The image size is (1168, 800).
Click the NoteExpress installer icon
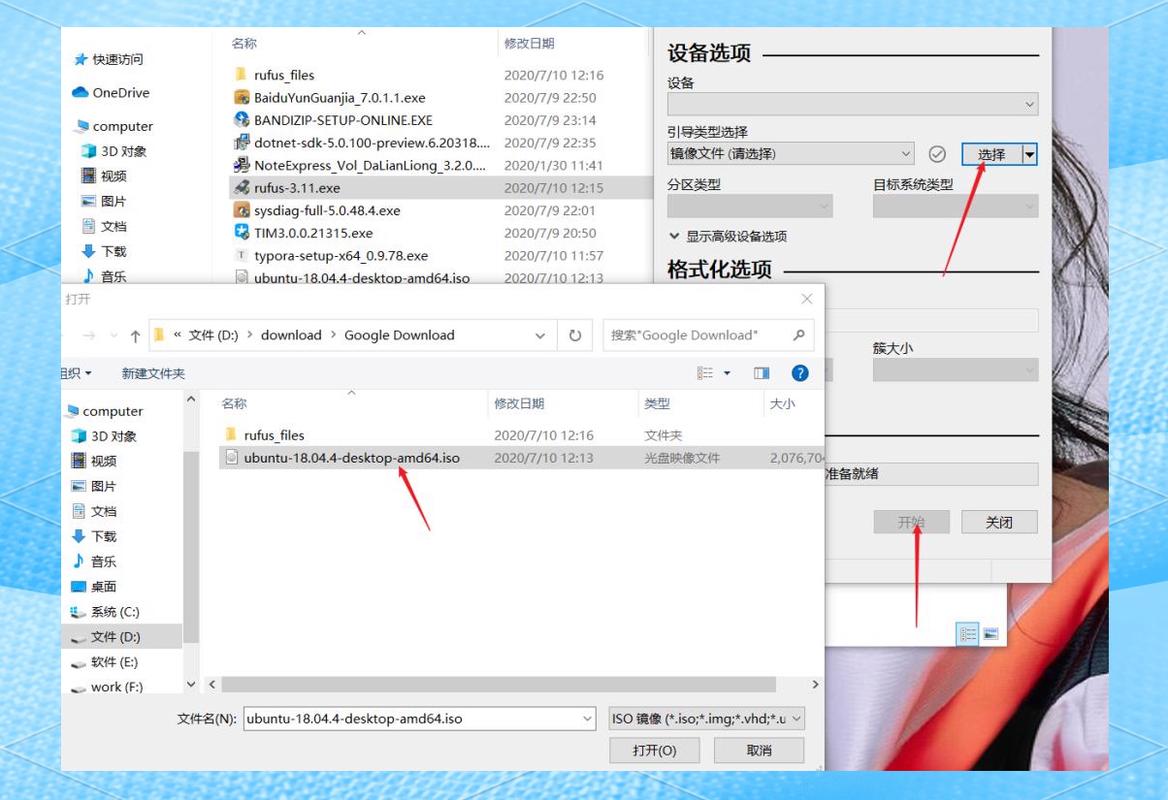[x=241, y=165]
